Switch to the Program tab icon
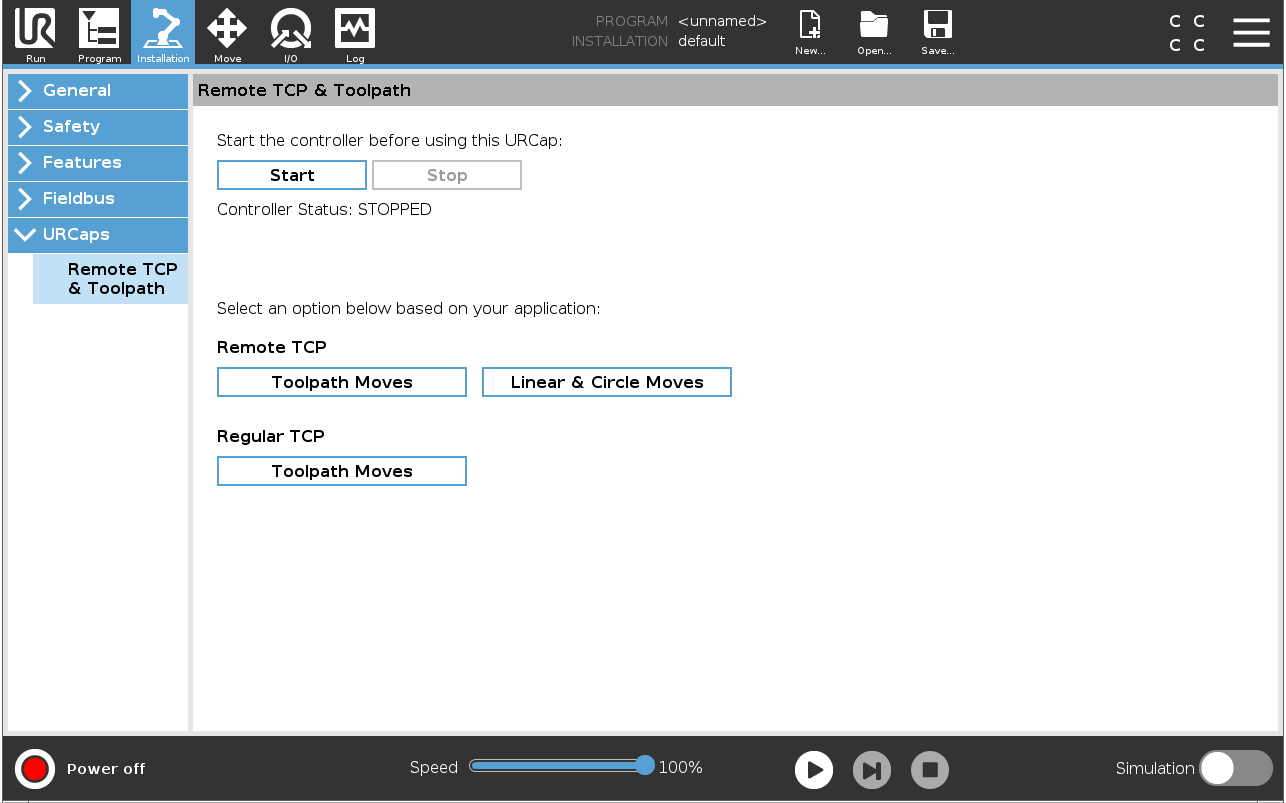This screenshot has width=1286, height=803. 99,29
